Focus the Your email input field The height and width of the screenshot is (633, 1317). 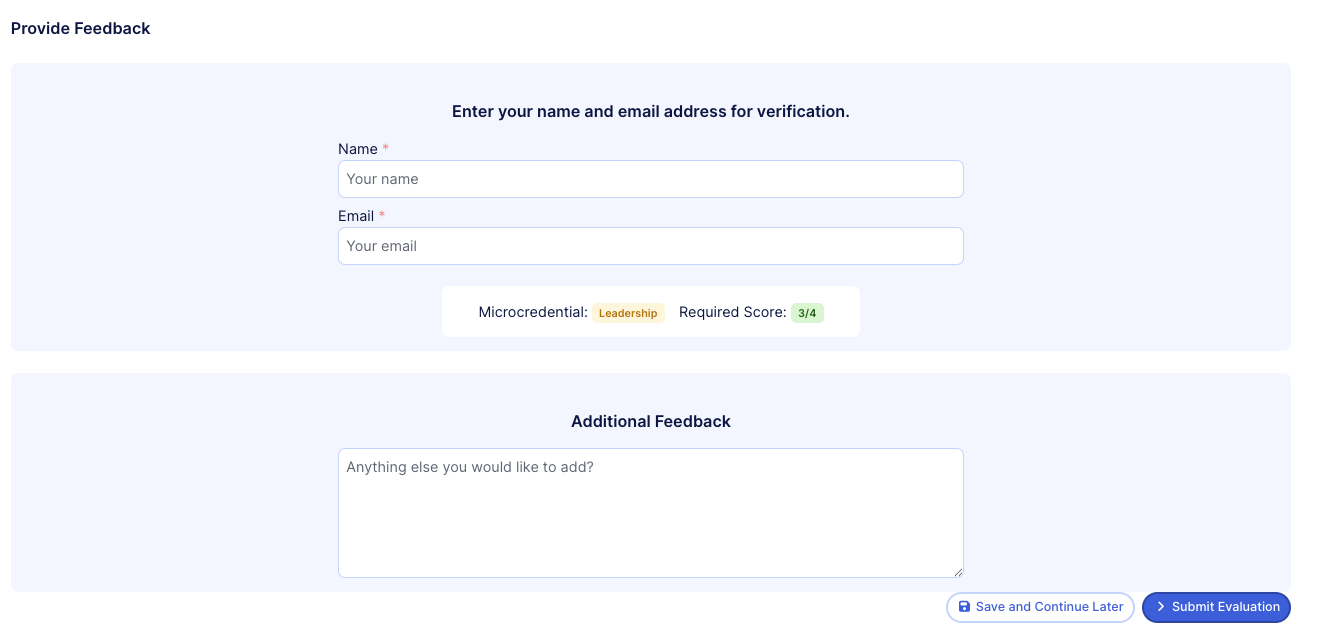650,246
